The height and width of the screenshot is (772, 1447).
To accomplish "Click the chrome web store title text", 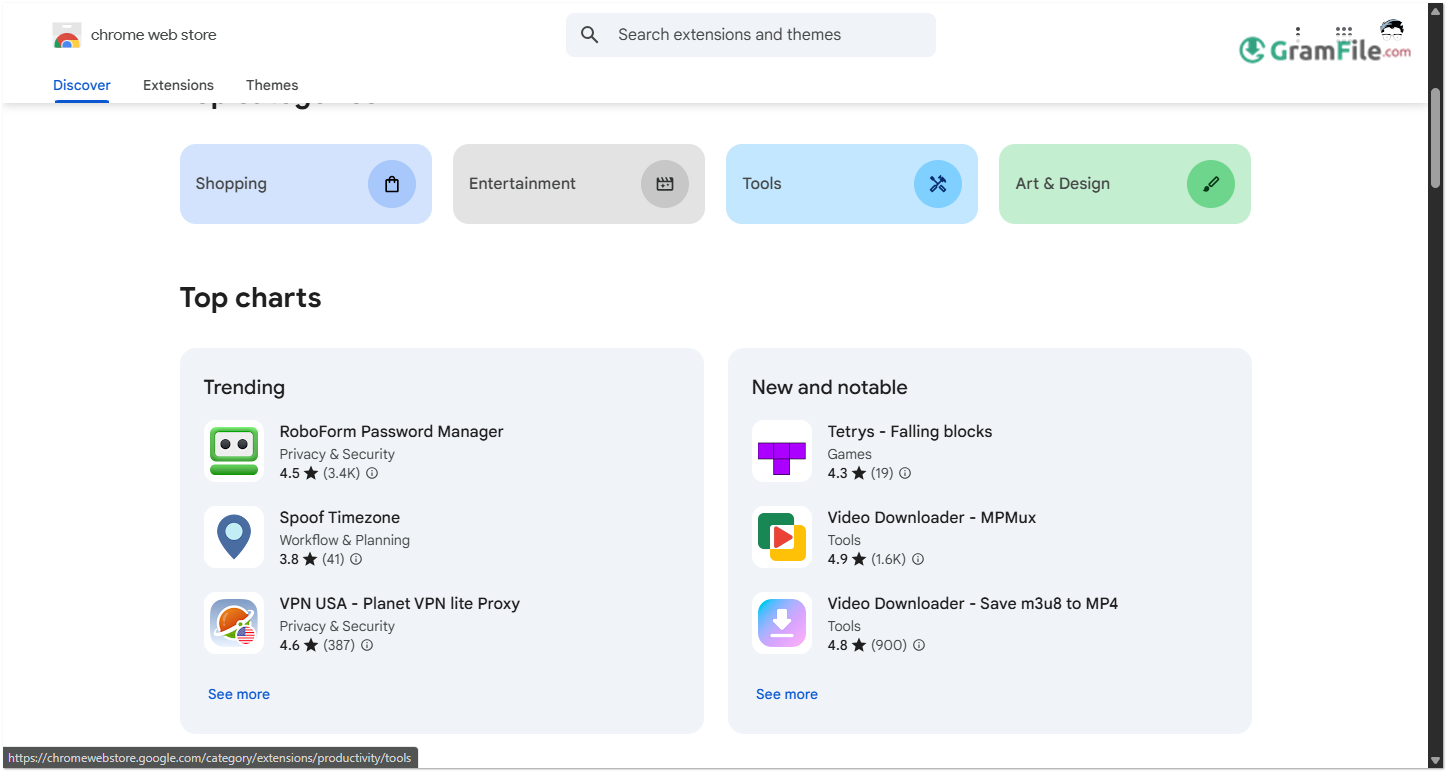I will [154, 35].
